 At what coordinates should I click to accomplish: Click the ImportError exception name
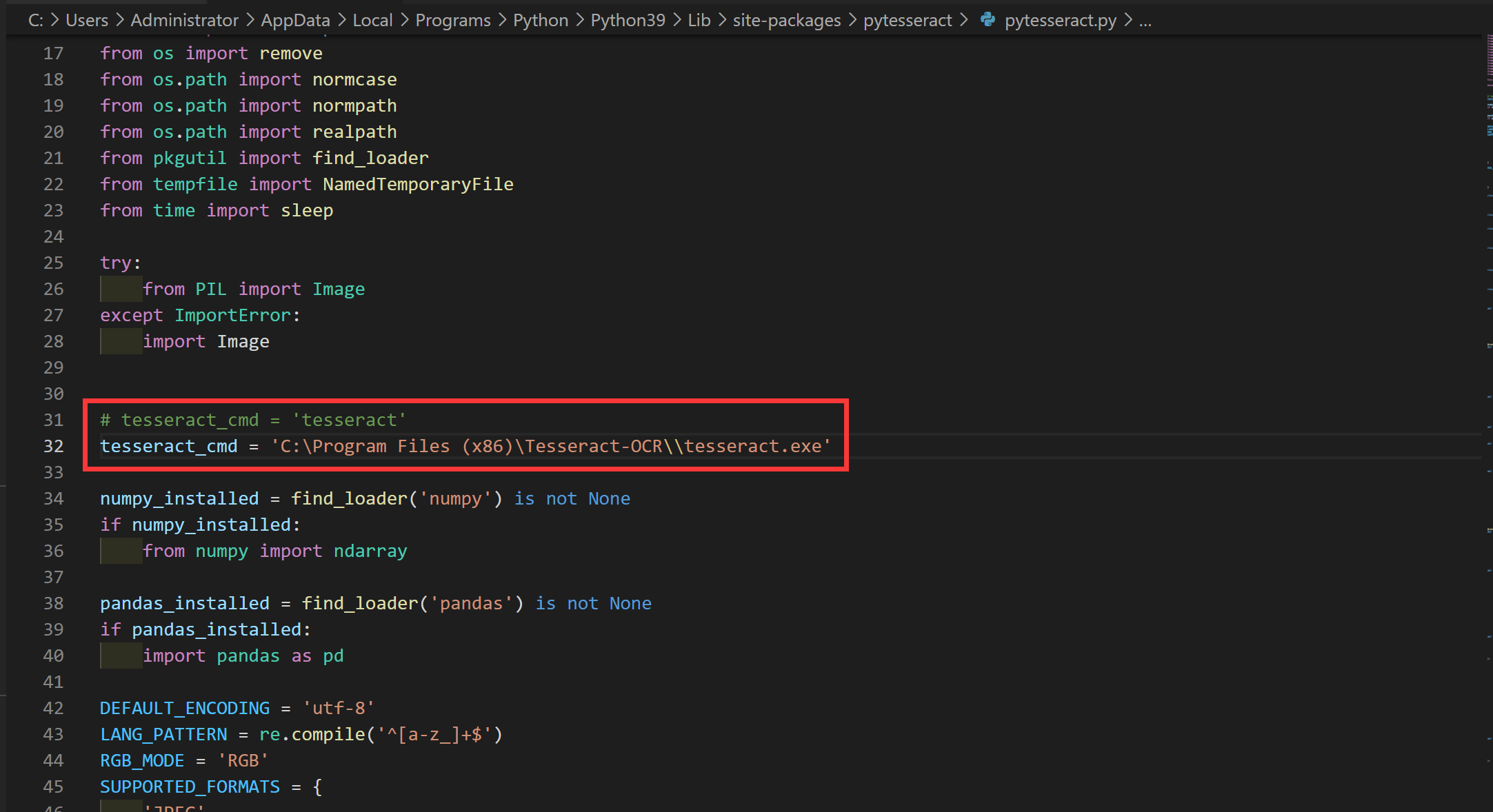232,316
